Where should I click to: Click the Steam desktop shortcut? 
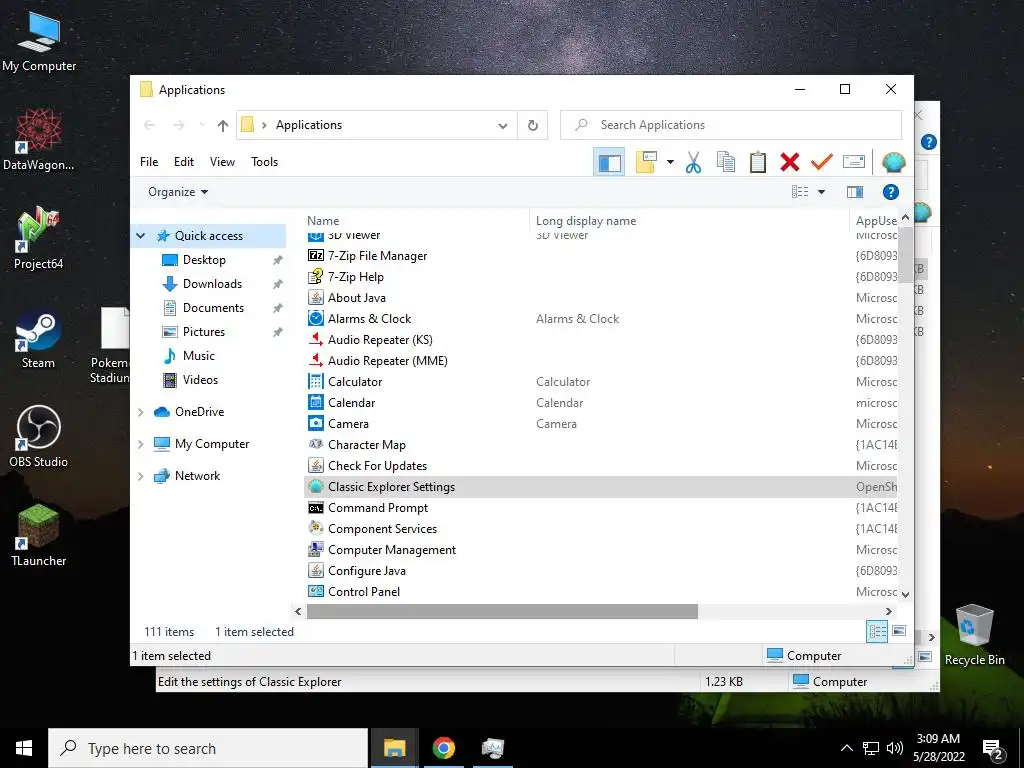(38, 340)
